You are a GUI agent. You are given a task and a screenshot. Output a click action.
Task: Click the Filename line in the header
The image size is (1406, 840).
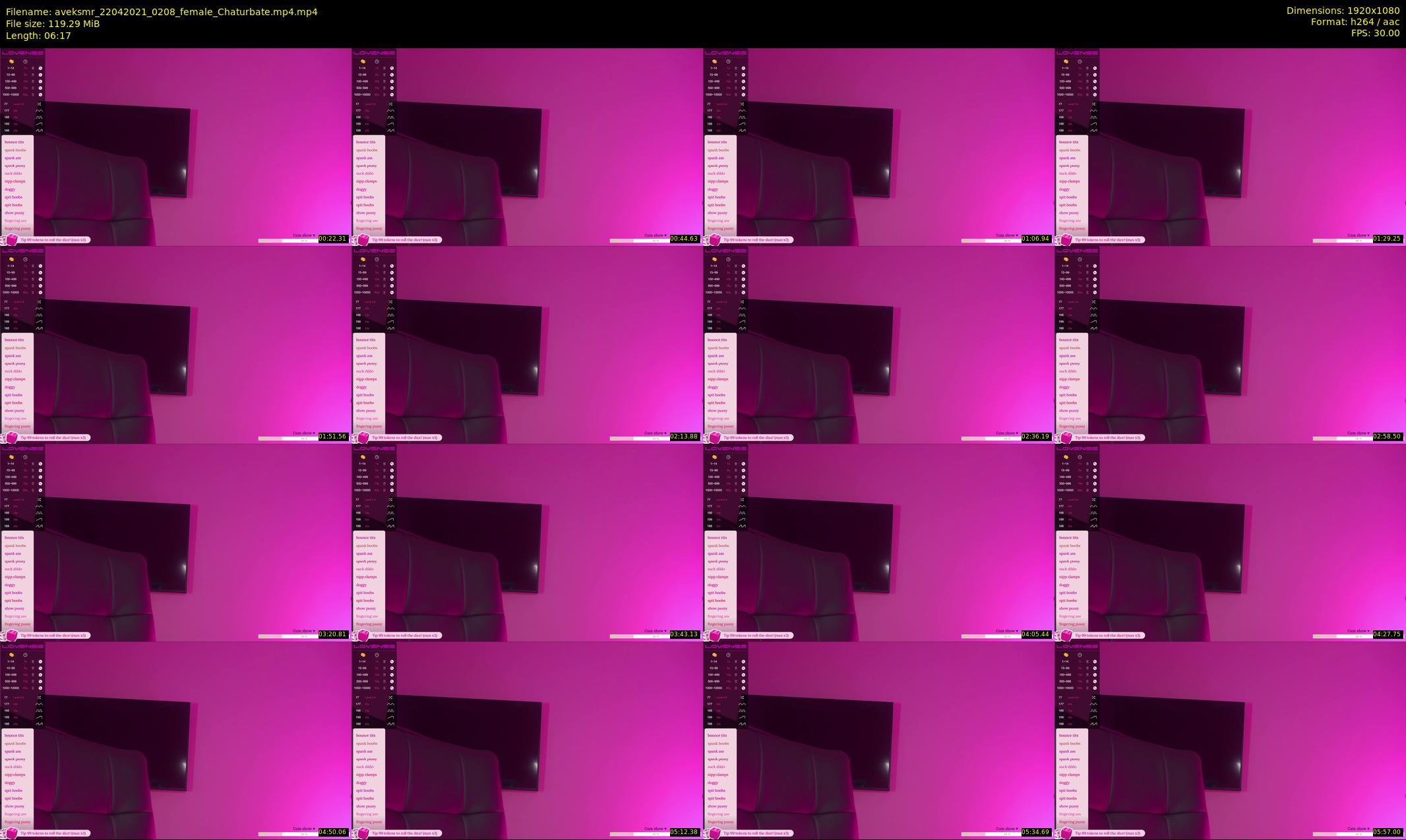click(162, 12)
